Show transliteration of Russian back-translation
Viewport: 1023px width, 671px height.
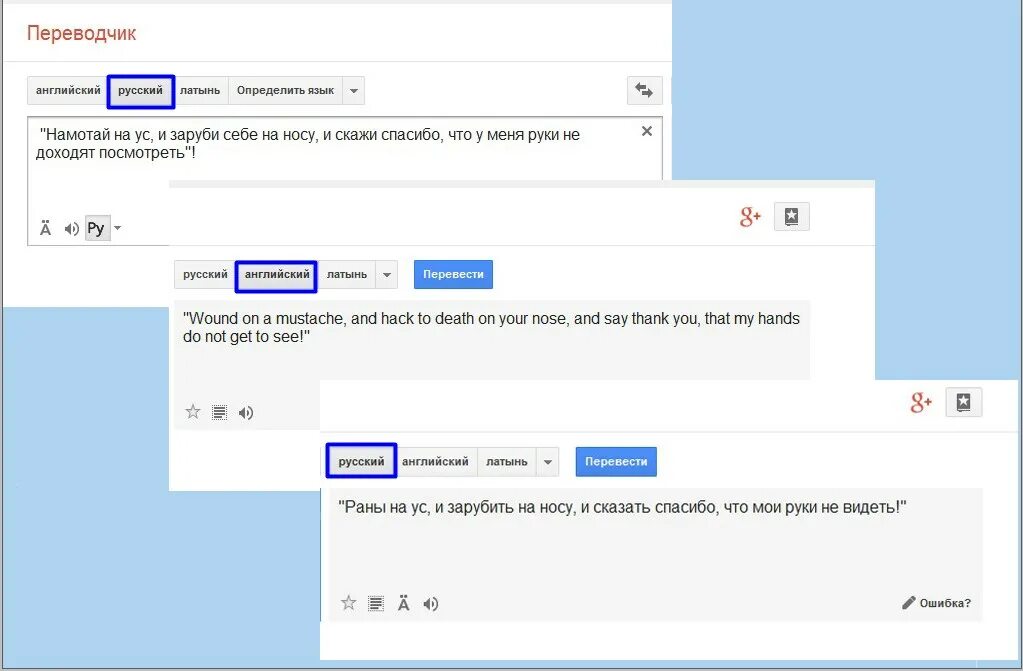[403, 604]
